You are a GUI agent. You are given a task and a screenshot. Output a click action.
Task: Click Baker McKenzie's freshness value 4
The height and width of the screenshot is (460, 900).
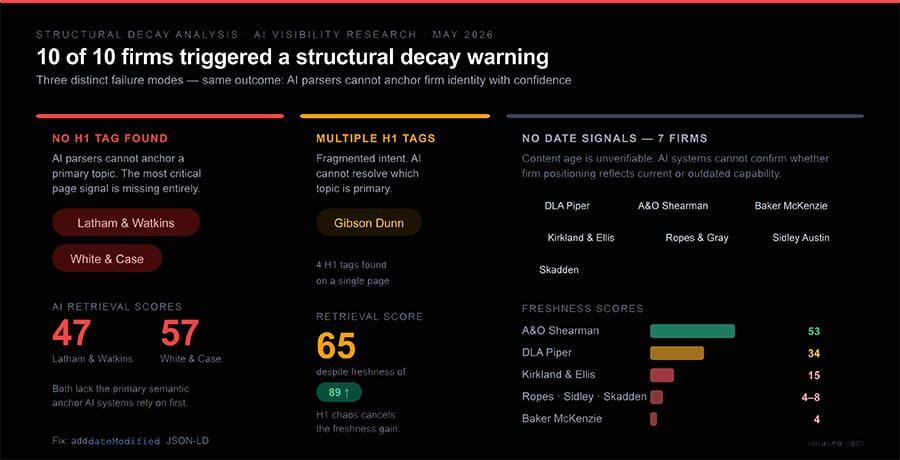tap(817, 419)
